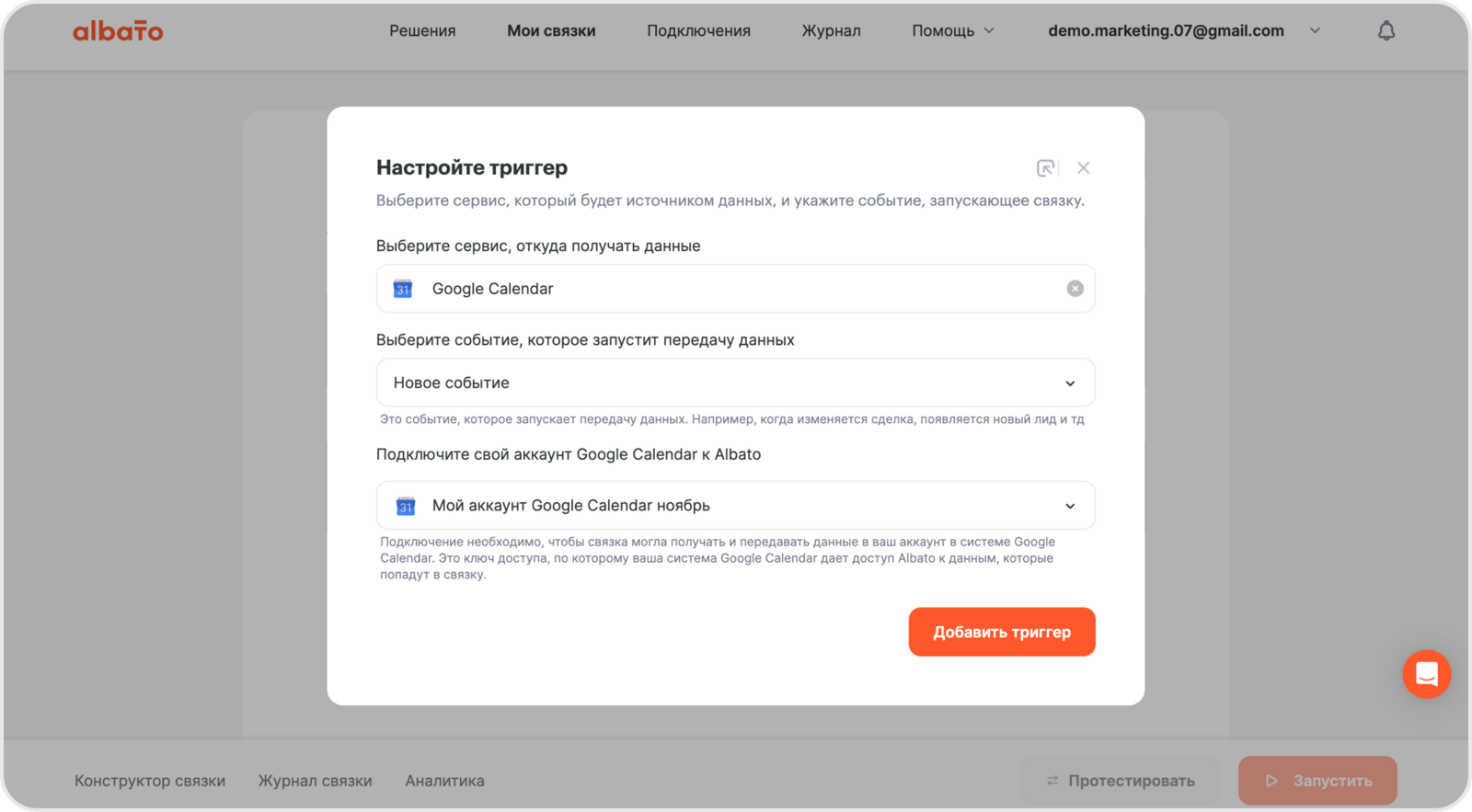
Task: Open the Google Calendar account dropdown
Action: [1070, 506]
